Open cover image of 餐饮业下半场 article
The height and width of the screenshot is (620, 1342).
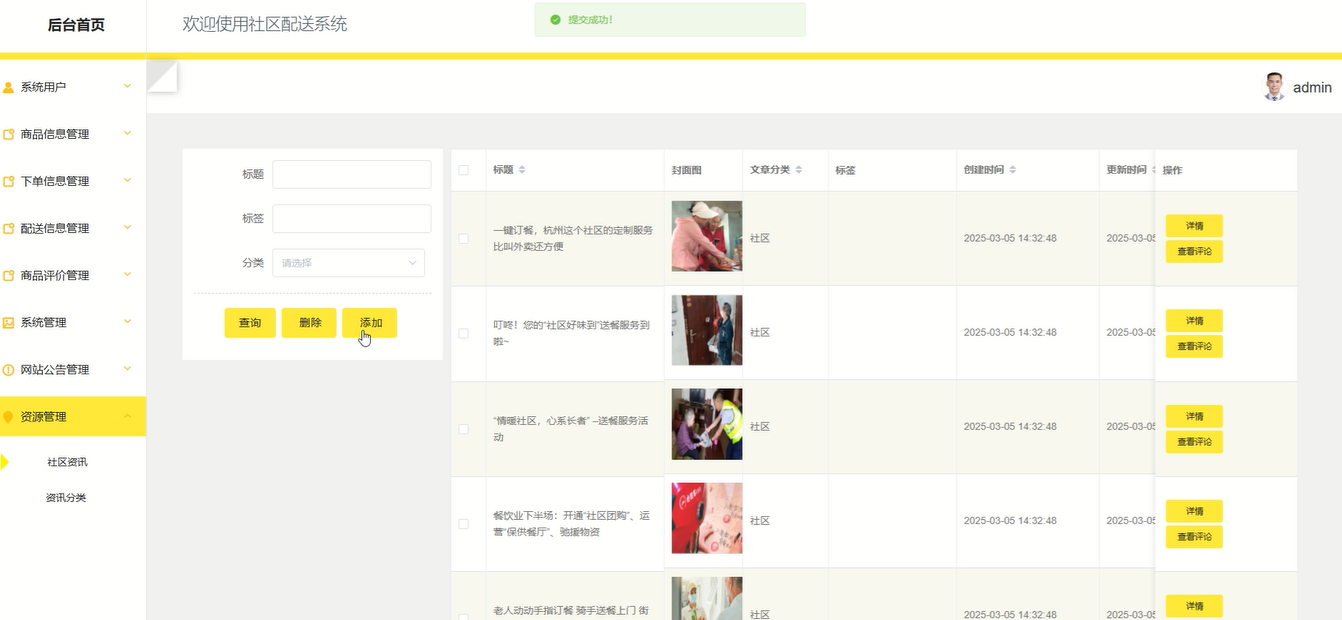pos(707,518)
